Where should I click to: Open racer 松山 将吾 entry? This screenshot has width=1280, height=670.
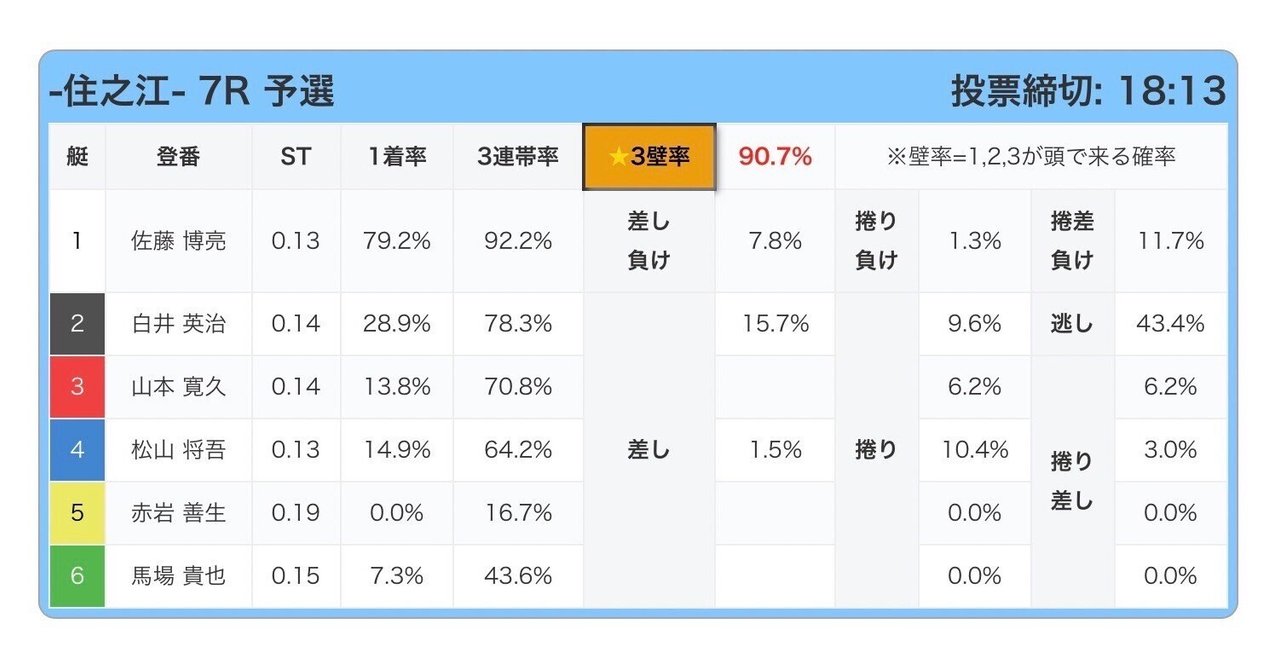[x=178, y=450]
